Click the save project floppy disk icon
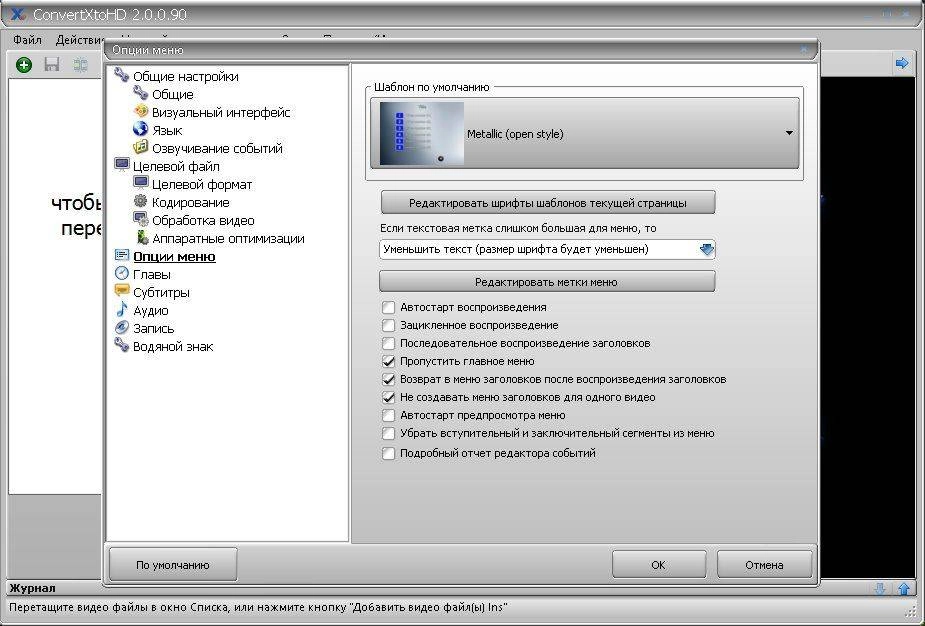925x626 pixels. [52, 64]
